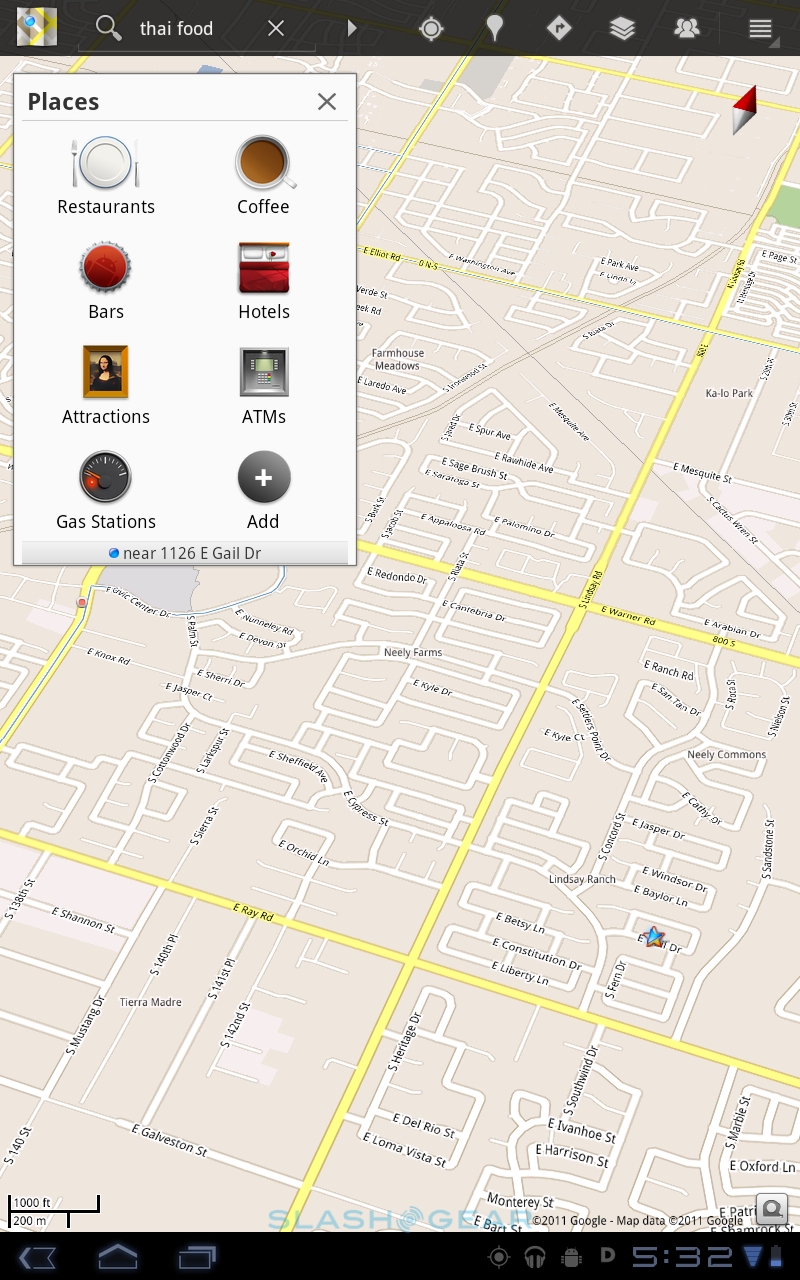Viewport: 800px width, 1280px height.
Task: Select the Bars category
Action: [x=106, y=281]
